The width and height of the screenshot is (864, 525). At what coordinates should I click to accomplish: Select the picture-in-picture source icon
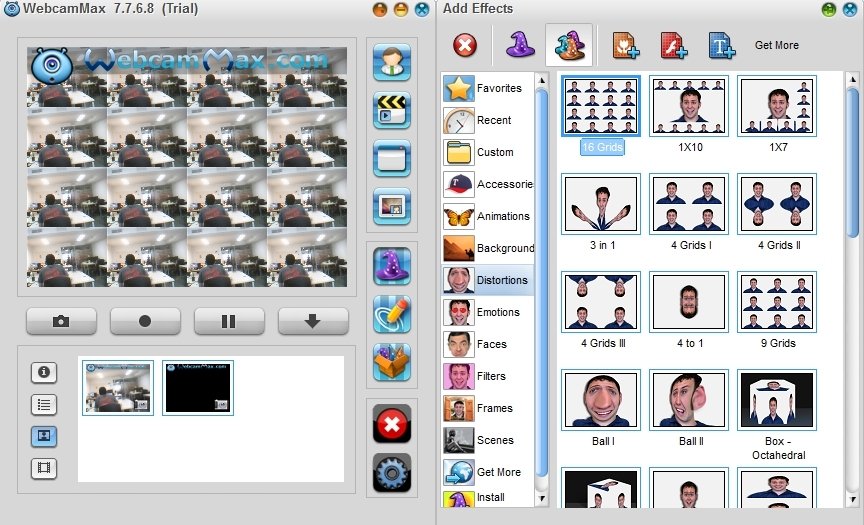tap(392, 206)
